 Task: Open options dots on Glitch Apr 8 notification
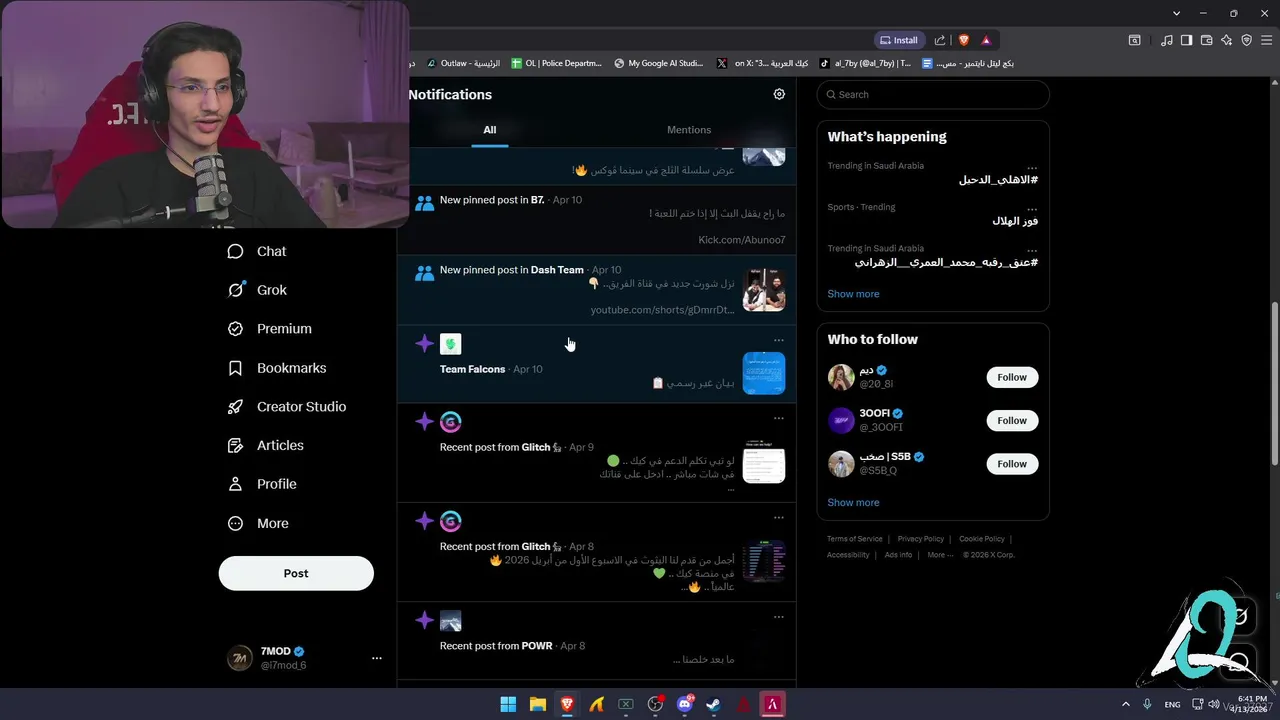pos(779,517)
